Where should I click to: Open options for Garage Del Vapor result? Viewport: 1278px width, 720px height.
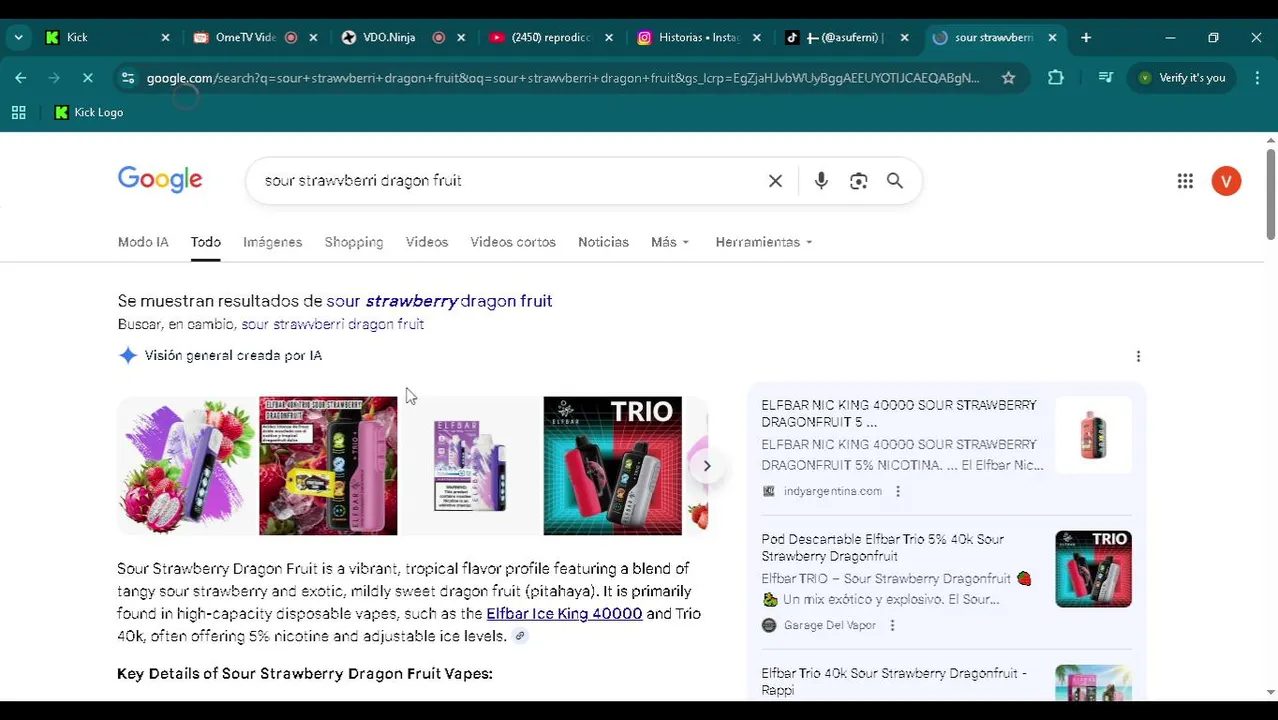click(891, 625)
